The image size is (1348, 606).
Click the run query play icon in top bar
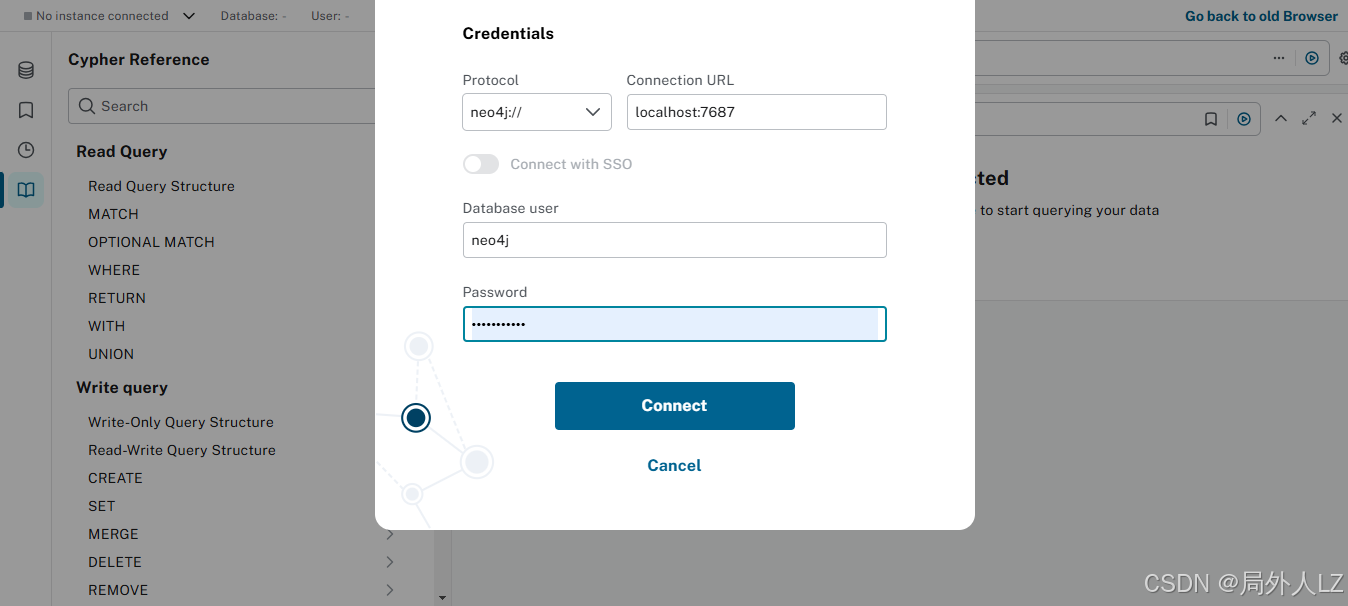point(1312,58)
